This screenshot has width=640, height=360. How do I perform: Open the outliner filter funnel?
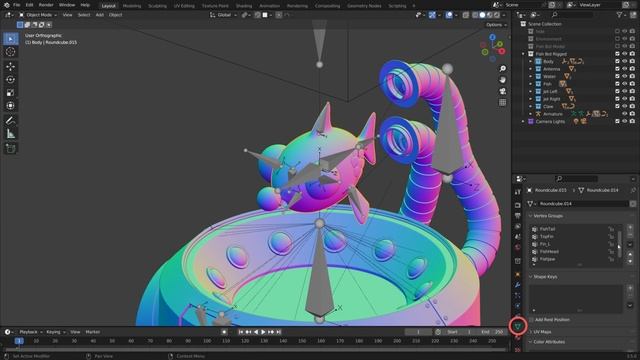(620, 15)
